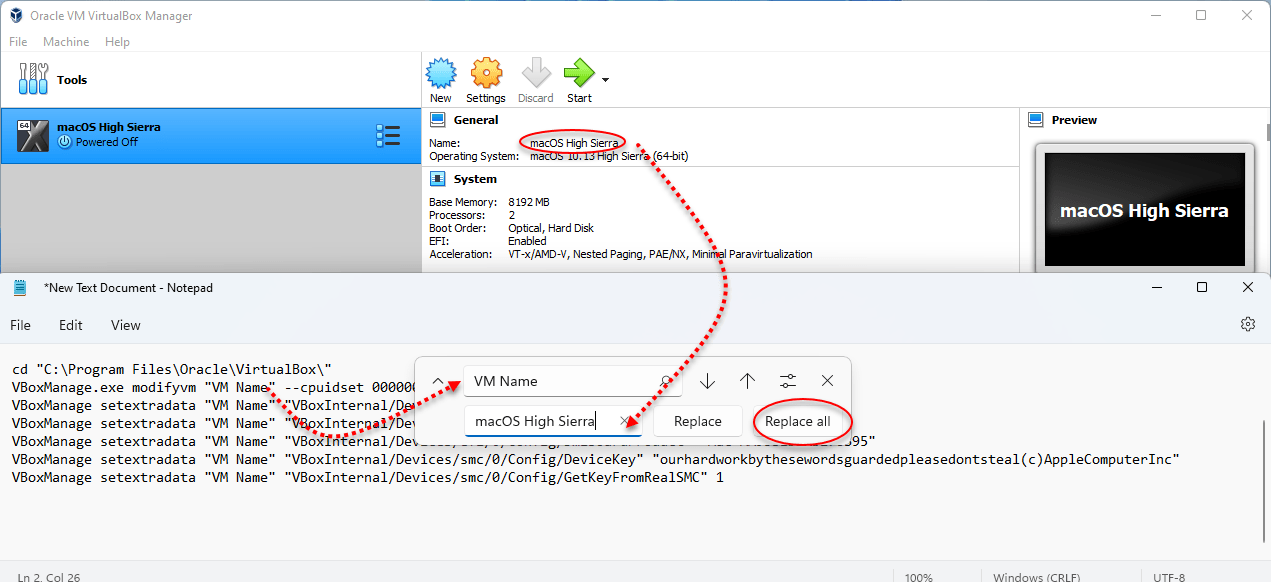Click the Base Memory value 8192 MB

pyautogui.click(x=529, y=202)
